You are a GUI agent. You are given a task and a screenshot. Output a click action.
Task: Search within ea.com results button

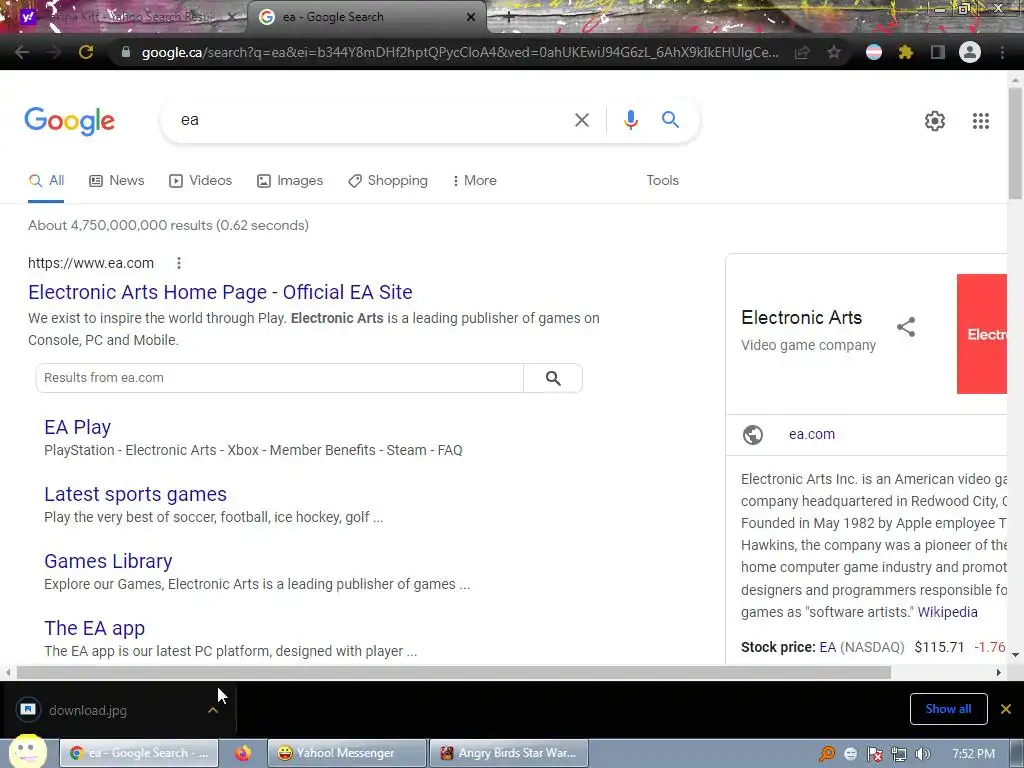[552, 378]
